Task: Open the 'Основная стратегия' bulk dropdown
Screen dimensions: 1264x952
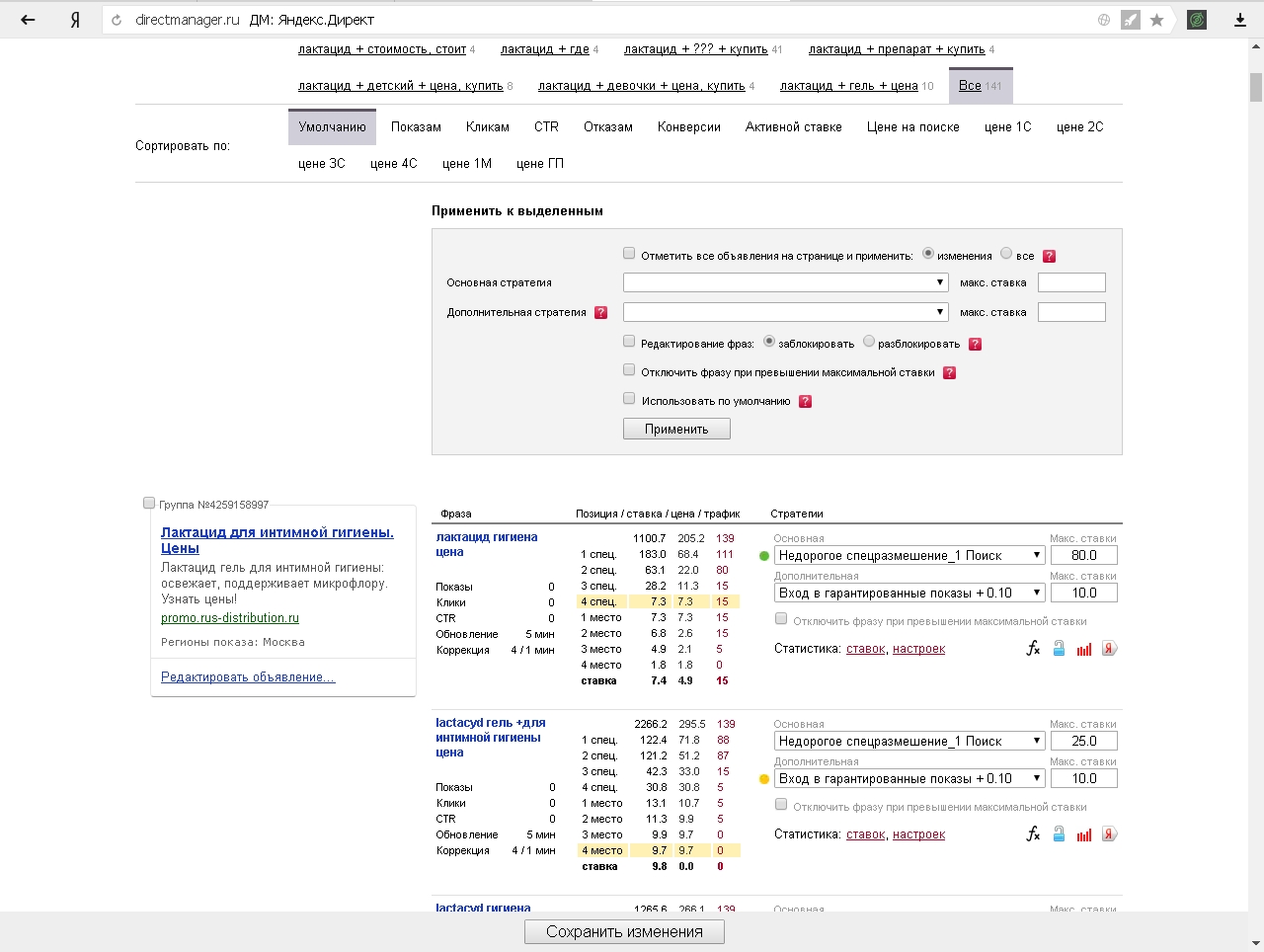Action: 786,282
